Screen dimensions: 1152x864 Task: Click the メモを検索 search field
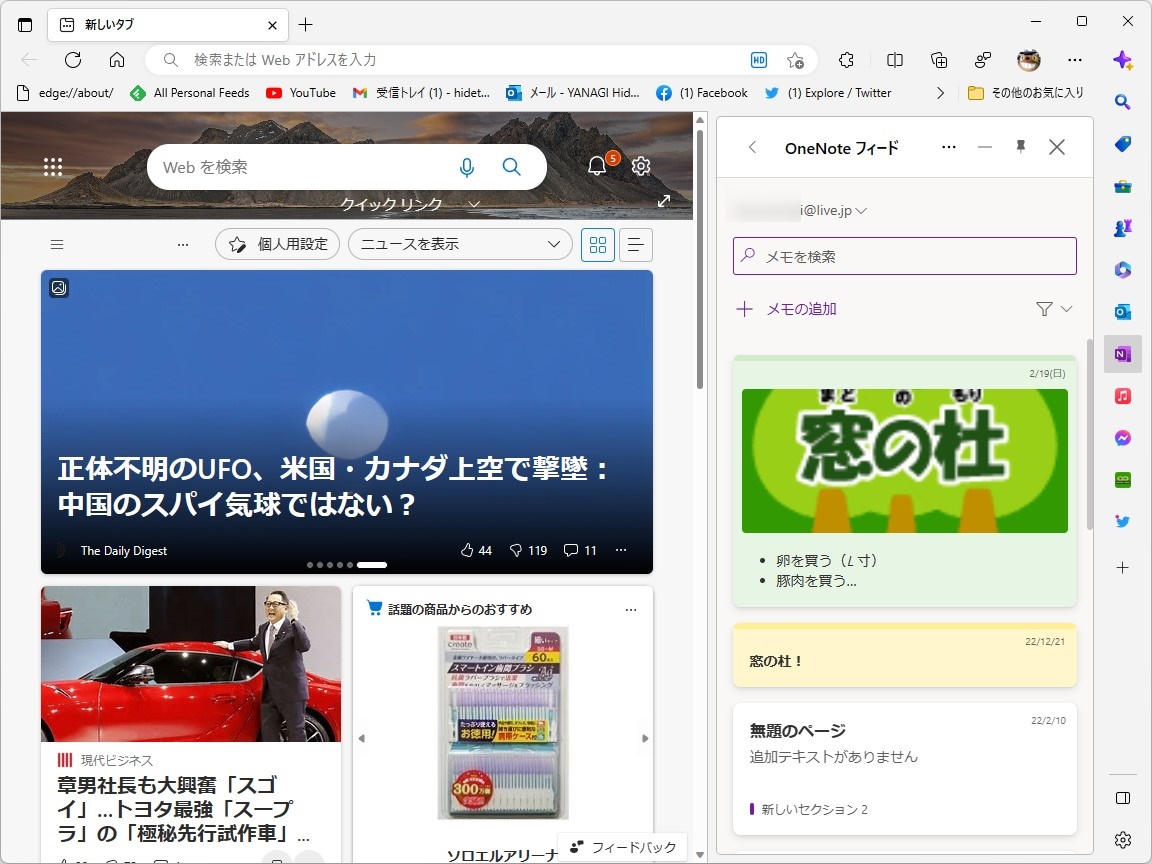(x=903, y=255)
